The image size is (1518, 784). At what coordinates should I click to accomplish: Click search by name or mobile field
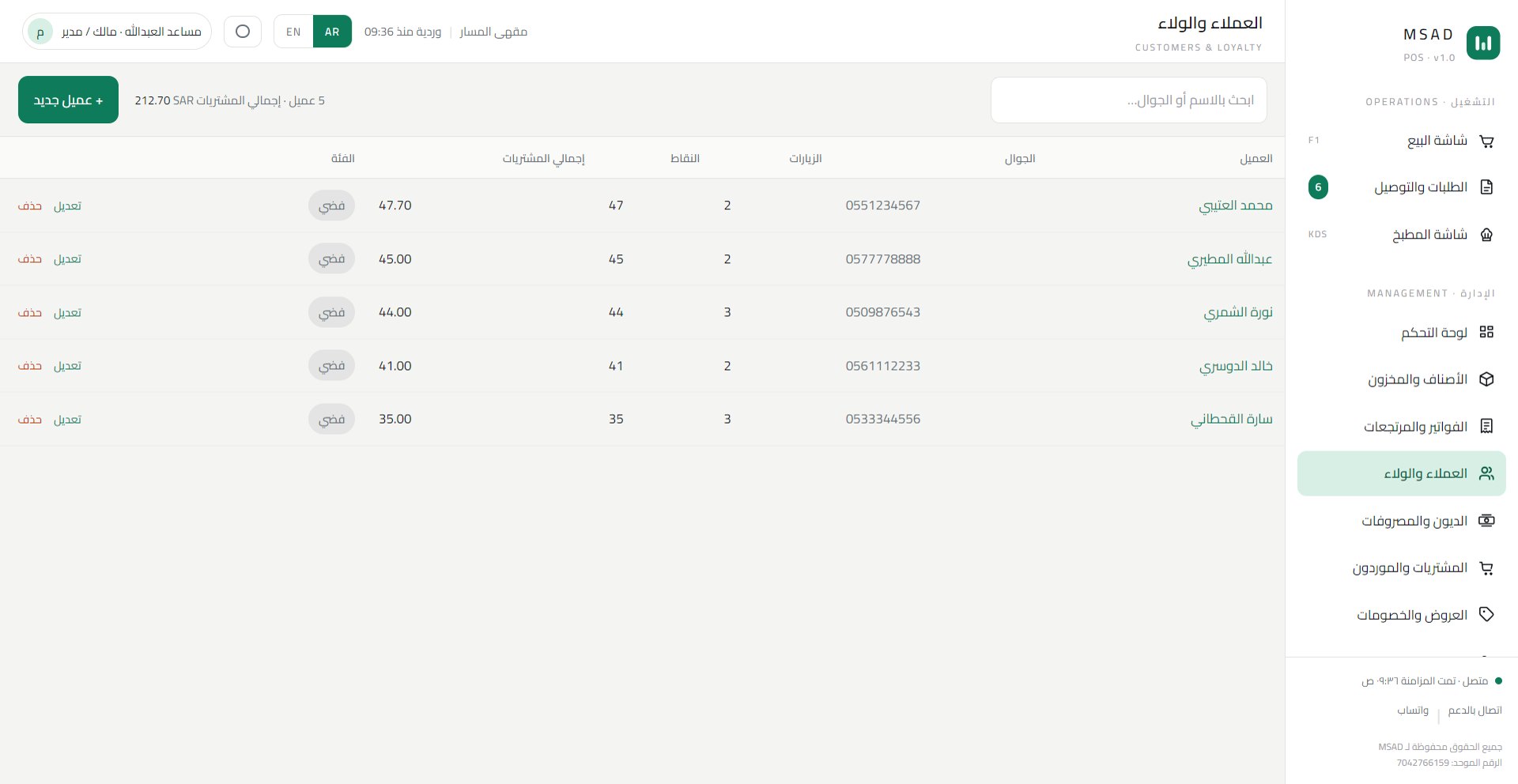tap(1128, 100)
